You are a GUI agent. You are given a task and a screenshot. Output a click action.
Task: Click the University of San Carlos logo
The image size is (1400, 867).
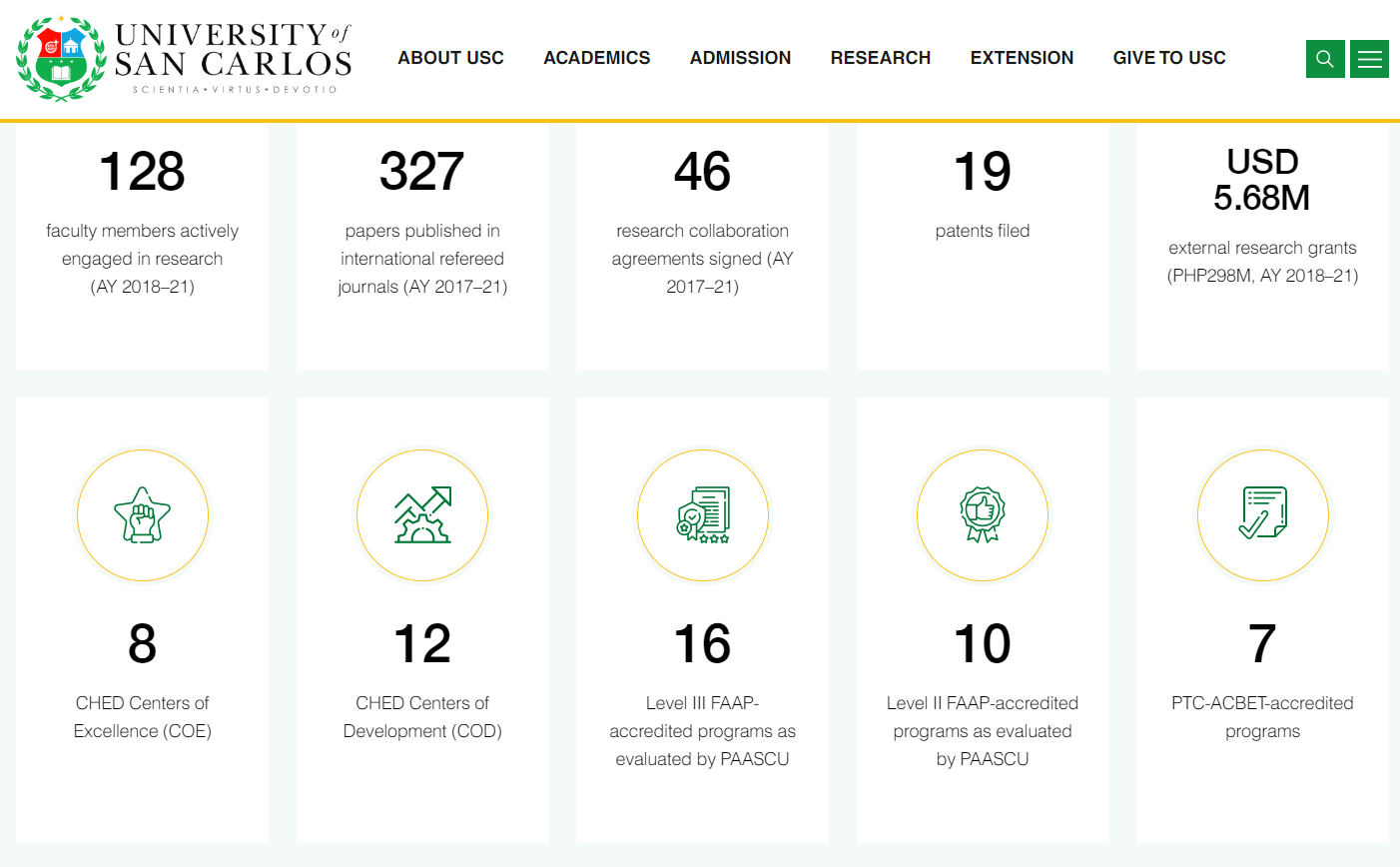coord(184,59)
